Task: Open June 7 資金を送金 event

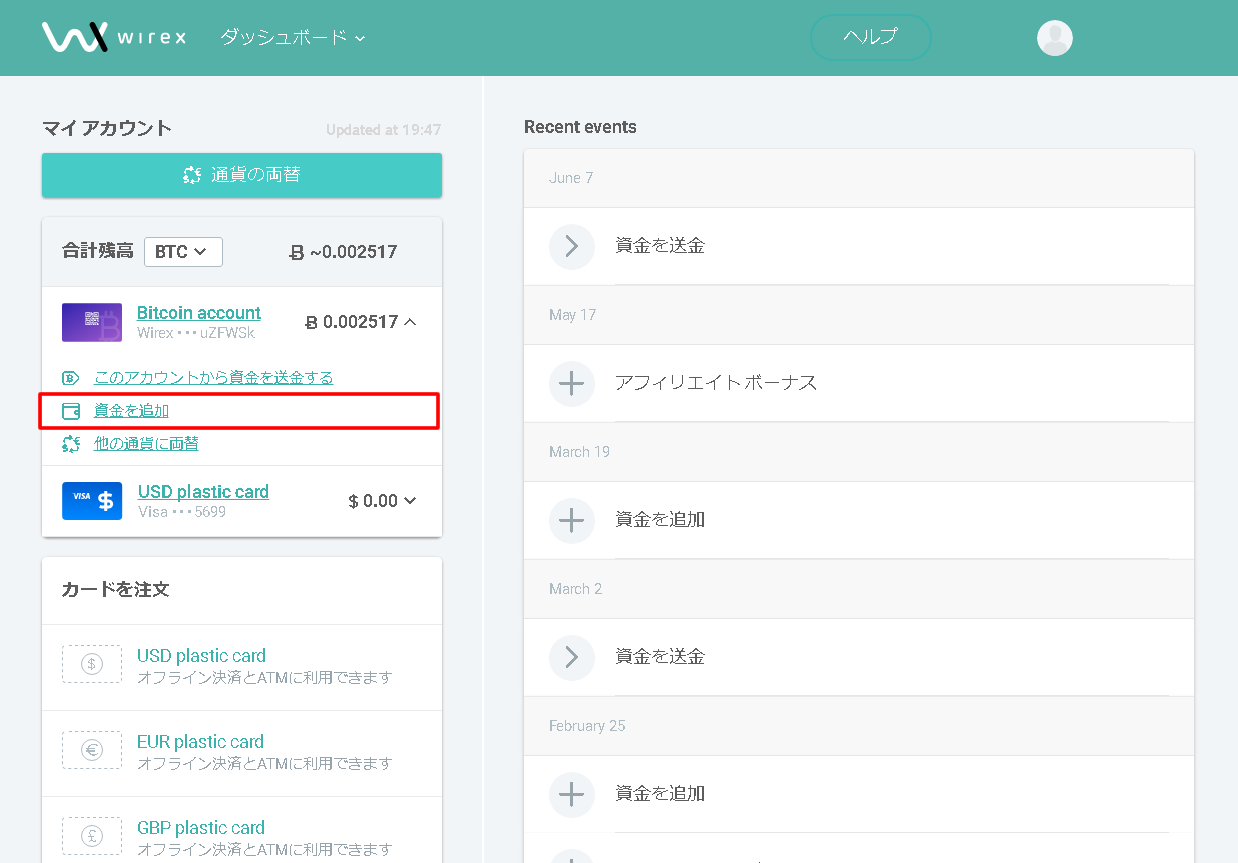Action: [859, 246]
